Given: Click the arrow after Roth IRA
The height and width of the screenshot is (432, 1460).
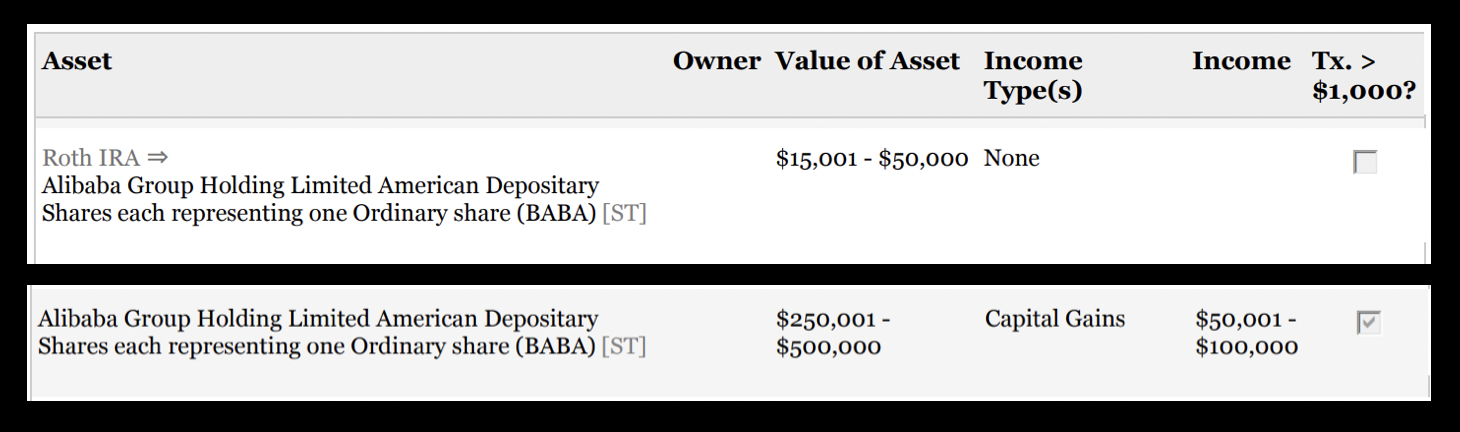Looking at the screenshot, I should click(x=157, y=158).
